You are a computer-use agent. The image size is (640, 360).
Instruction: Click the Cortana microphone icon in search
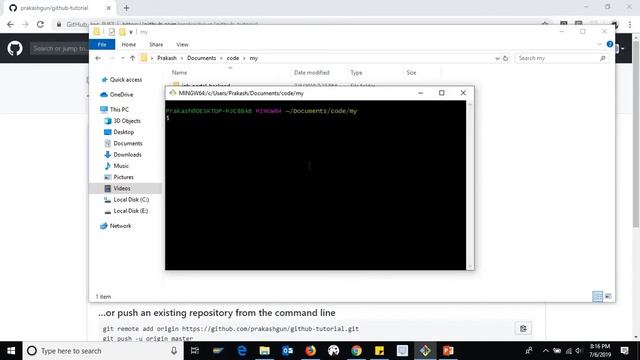pyautogui.click(x=174, y=351)
